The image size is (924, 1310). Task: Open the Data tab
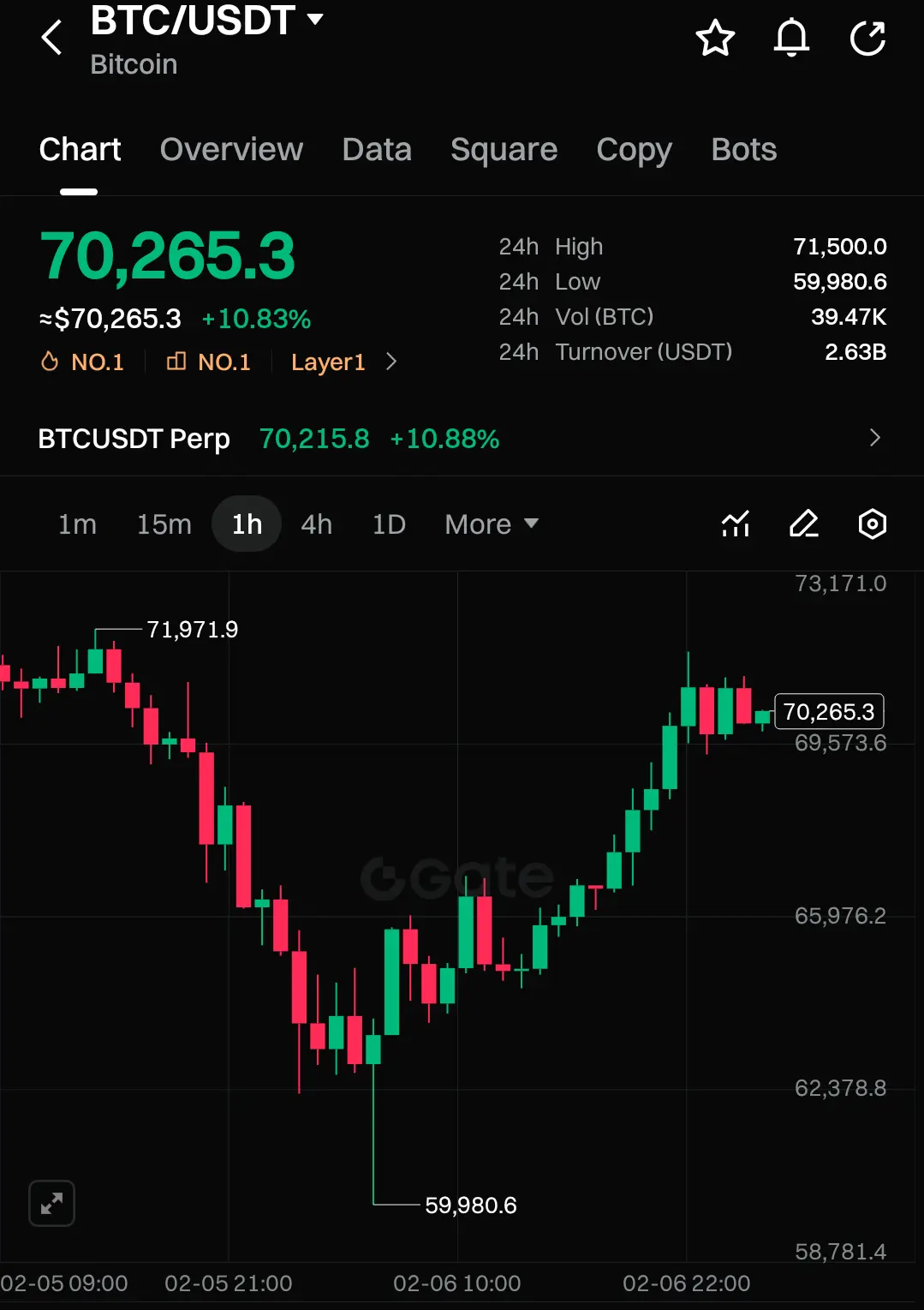377,150
